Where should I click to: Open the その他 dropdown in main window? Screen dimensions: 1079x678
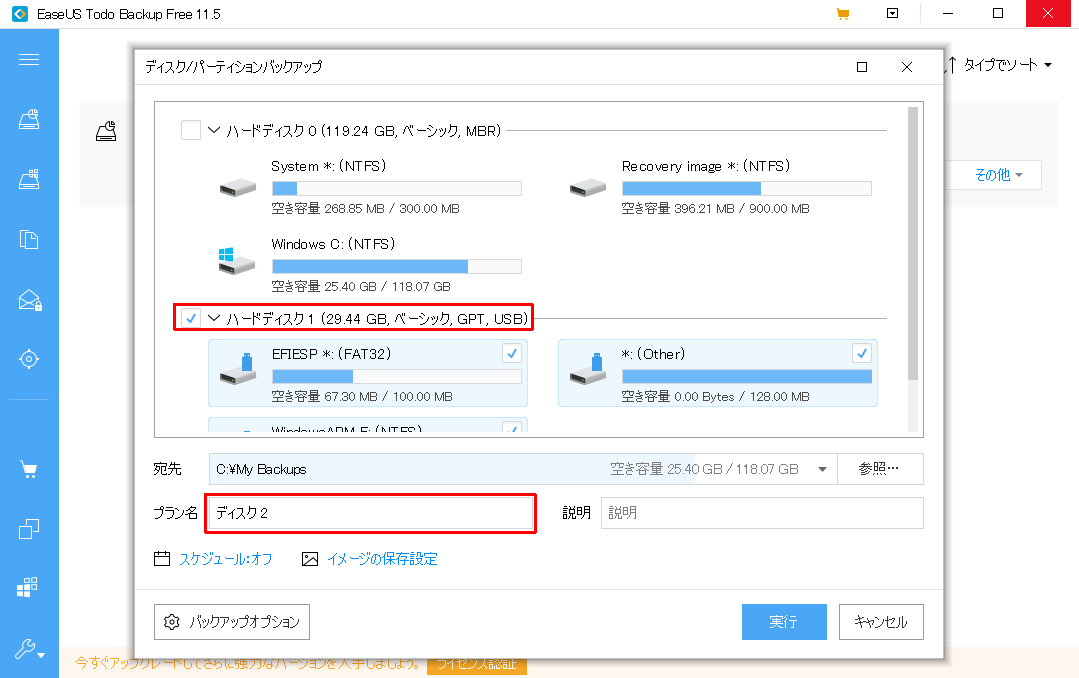pyautogui.click(x=998, y=175)
